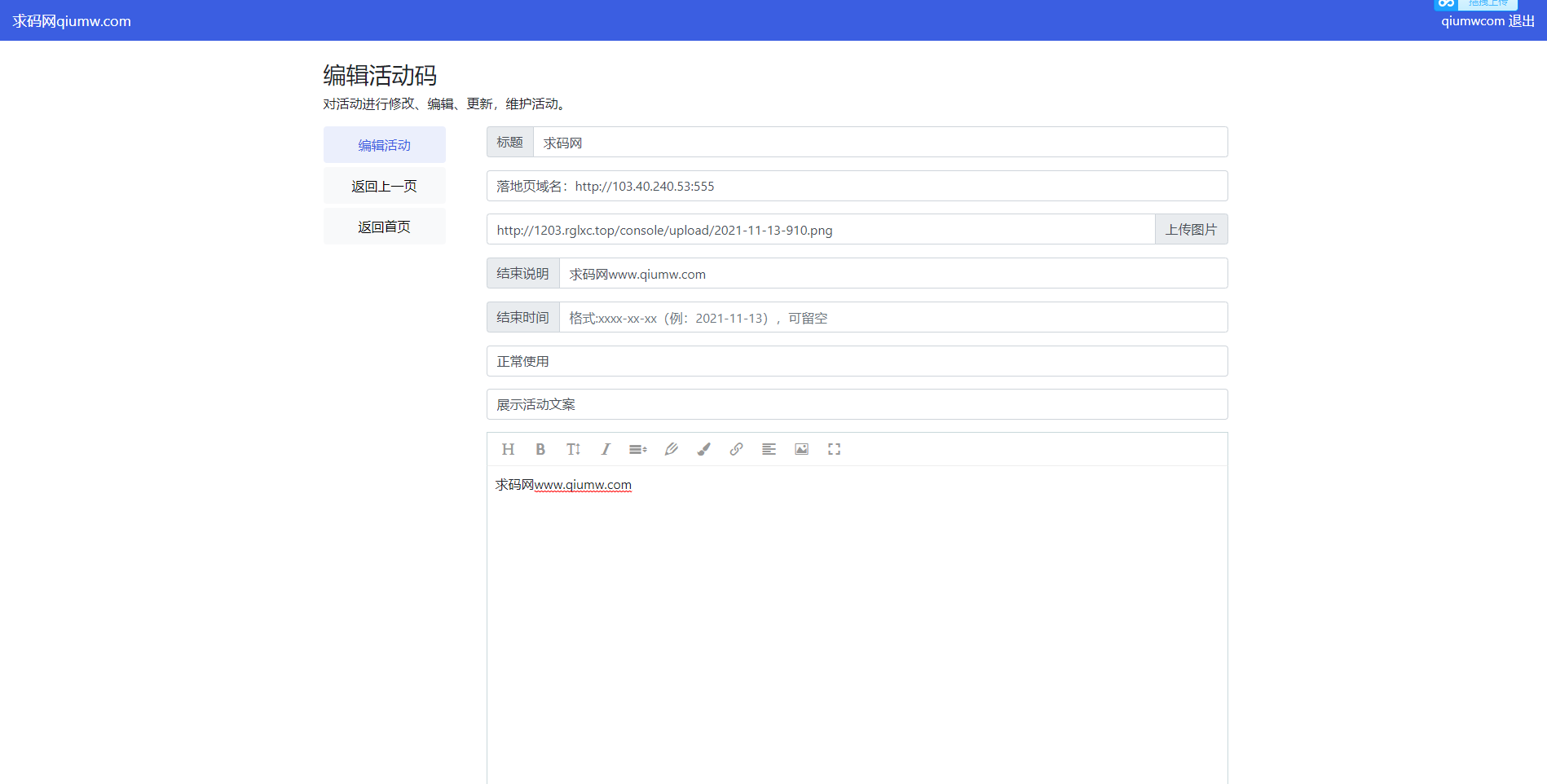Select the text color pen icon
This screenshot has width=1547, height=784.
click(x=671, y=449)
